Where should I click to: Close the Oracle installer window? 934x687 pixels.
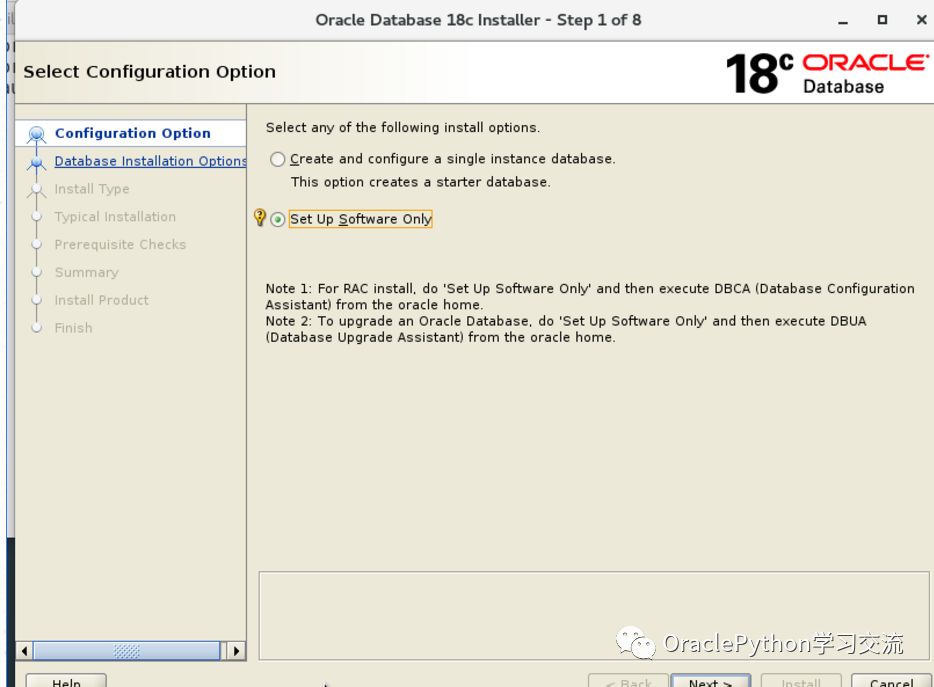[921, 20]
